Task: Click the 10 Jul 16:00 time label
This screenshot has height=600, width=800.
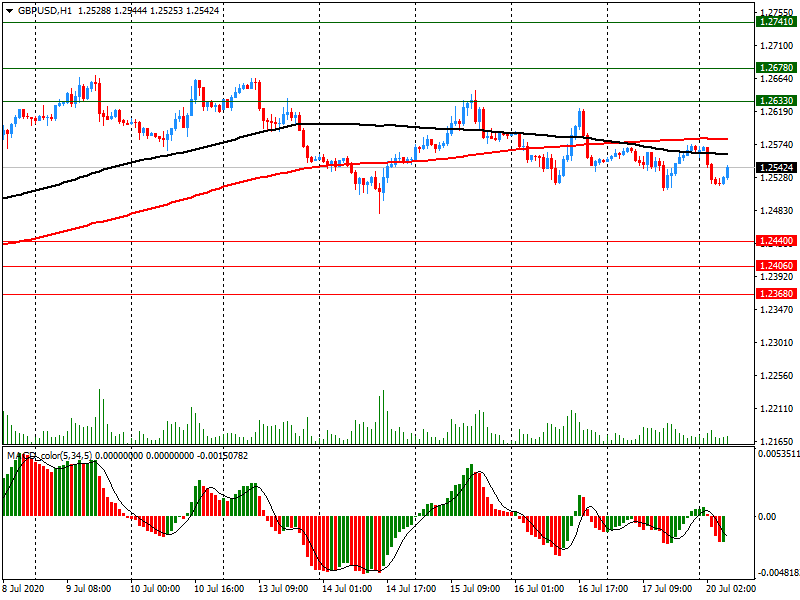Action: click(219, 590)
